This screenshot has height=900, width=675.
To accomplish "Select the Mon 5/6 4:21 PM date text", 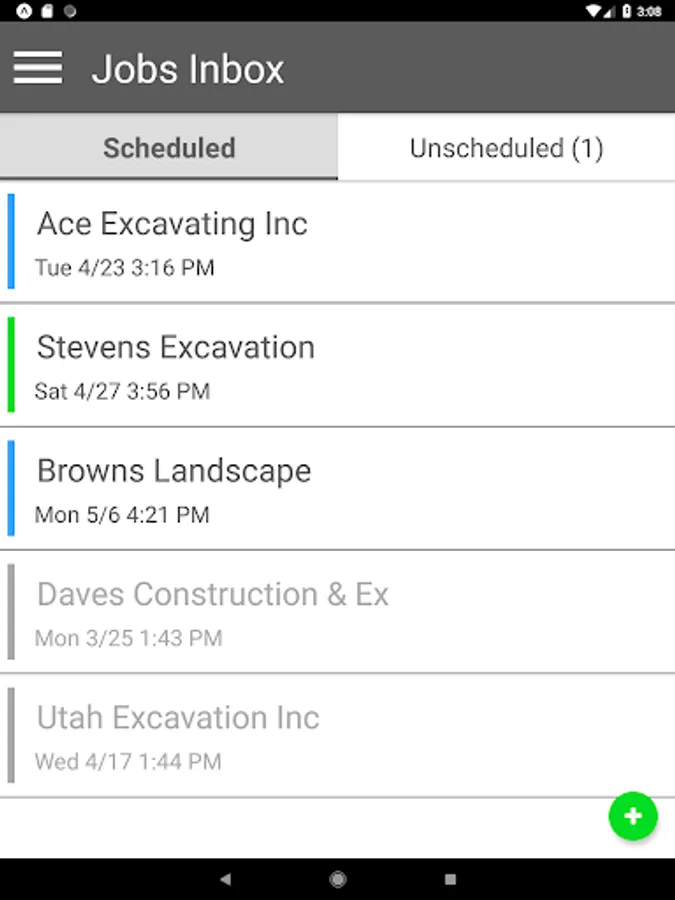I will 122,514.
